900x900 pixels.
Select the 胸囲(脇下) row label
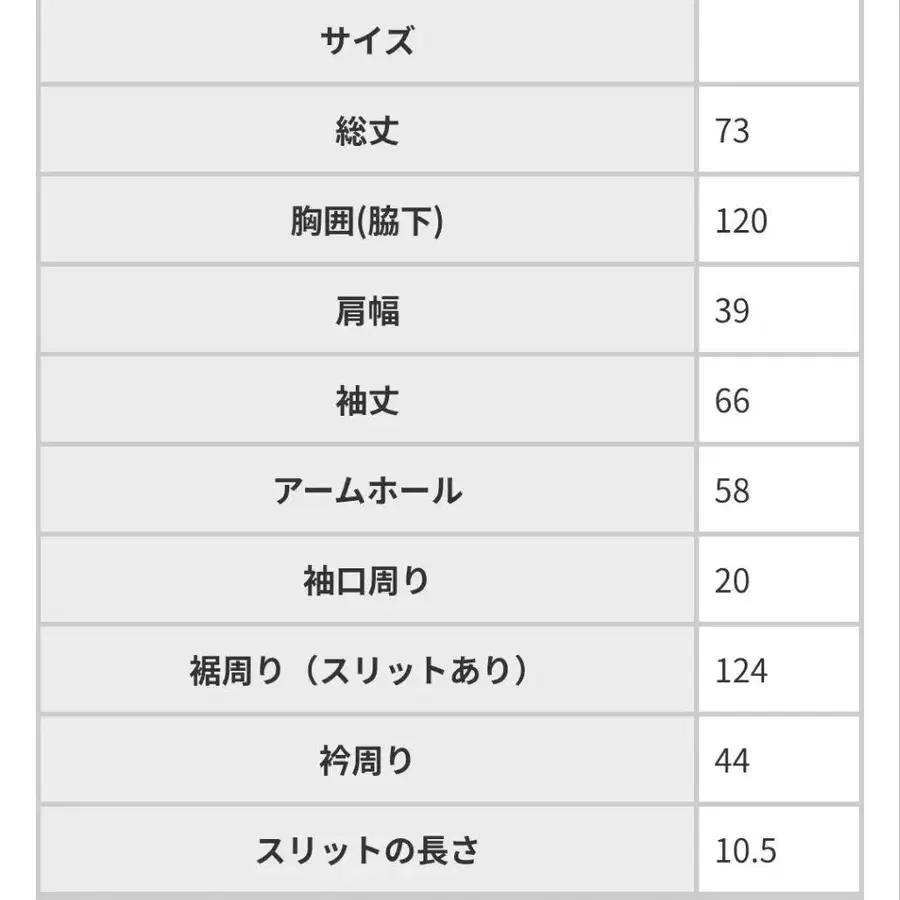coord(367,221)
